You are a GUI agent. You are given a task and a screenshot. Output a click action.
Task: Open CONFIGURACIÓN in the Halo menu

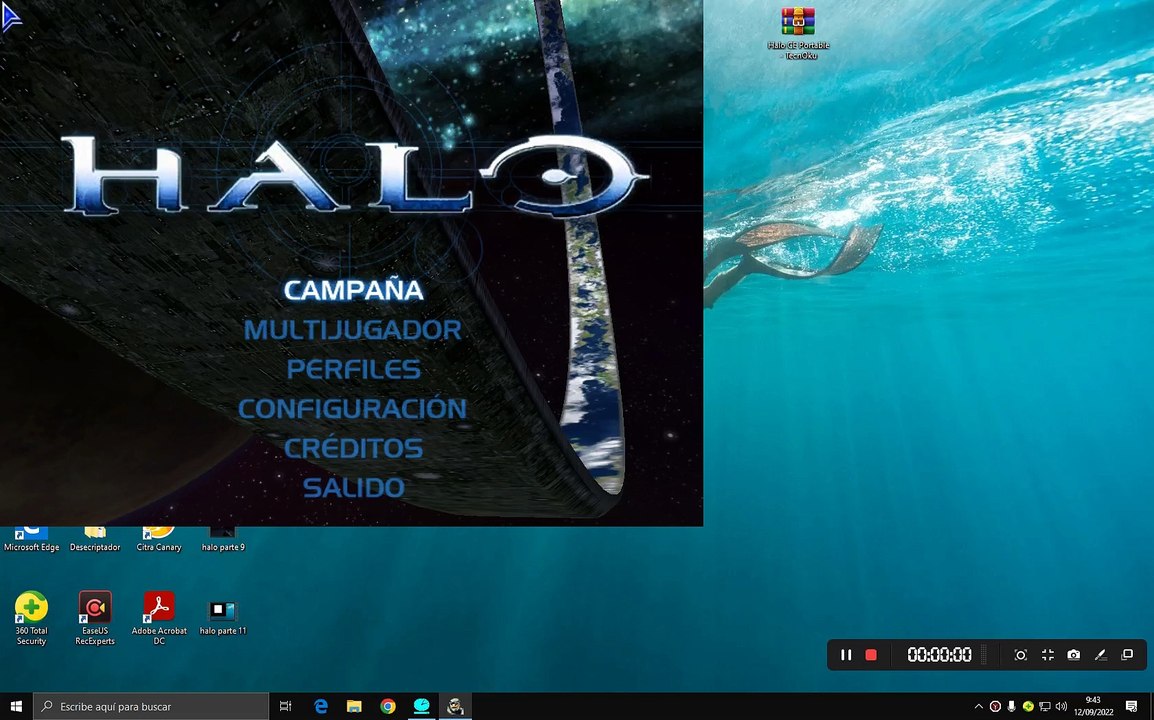pyautogui.click(x=353, y=409)
